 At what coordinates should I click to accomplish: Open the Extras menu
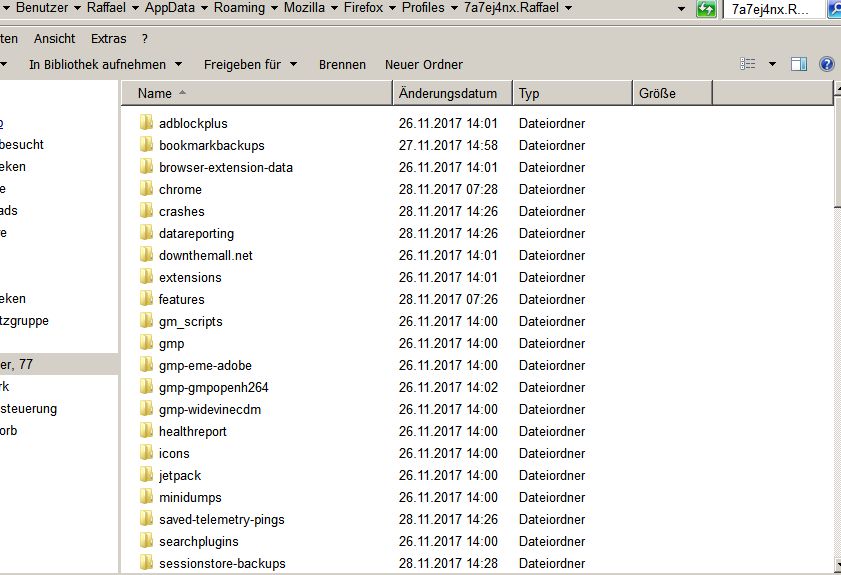point(108,39)
